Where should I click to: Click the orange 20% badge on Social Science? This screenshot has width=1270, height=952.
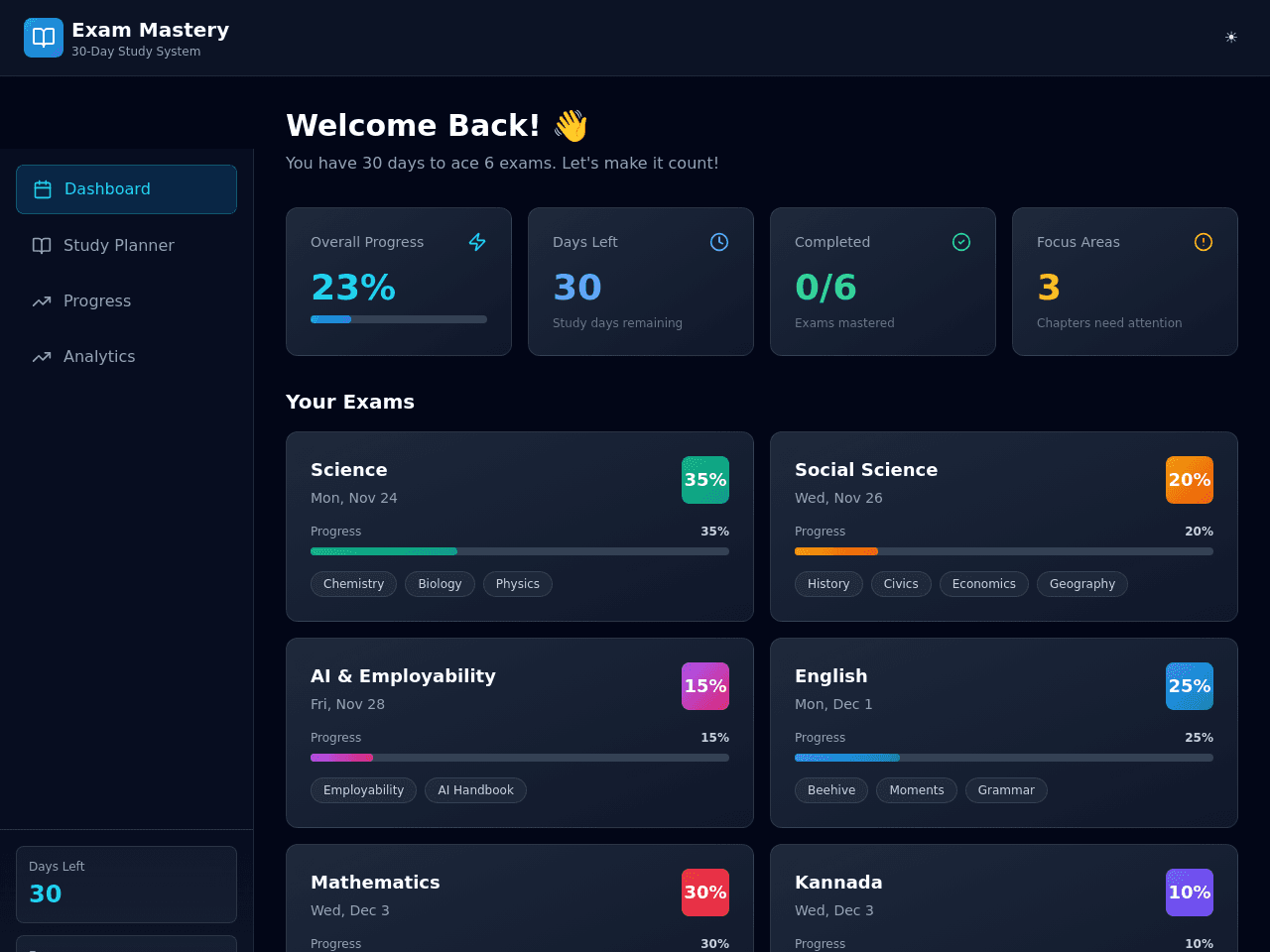[1190, 480]
